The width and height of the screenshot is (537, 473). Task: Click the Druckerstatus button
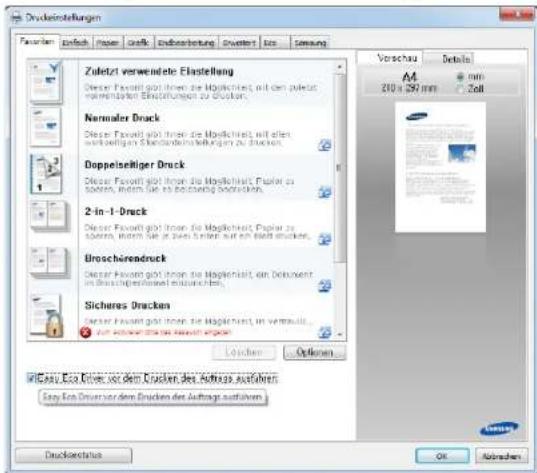[x=74, y=455]
